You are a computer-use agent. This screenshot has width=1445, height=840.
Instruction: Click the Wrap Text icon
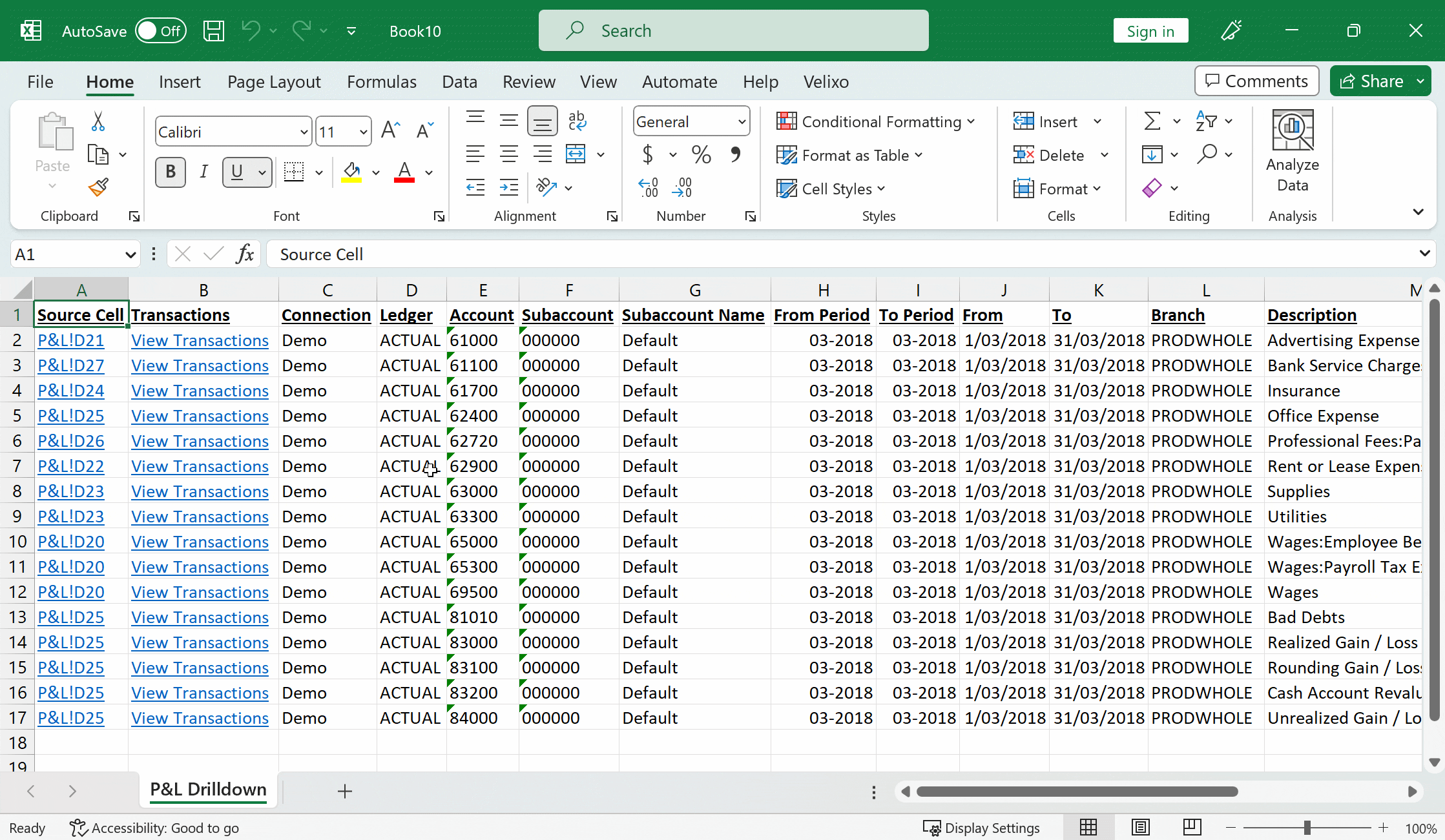point(577,121)
